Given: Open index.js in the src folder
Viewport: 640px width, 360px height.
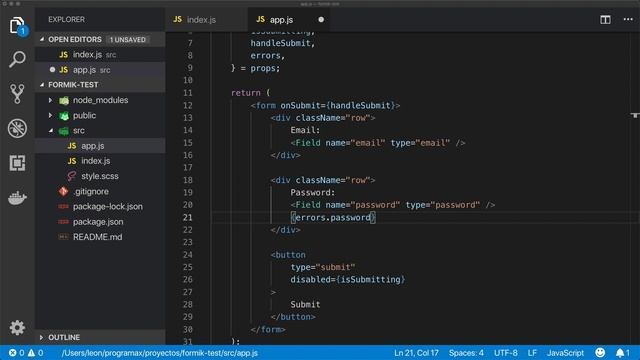Looking at the screenshot, I should pyautogui.click(x=100, y=161).
